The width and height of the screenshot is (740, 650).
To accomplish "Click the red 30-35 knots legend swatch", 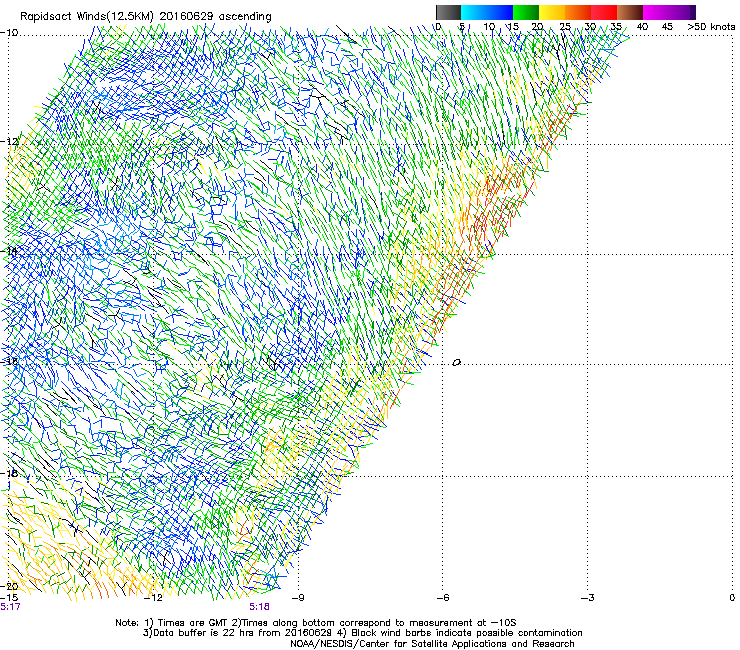I will [x=604, y=12].
